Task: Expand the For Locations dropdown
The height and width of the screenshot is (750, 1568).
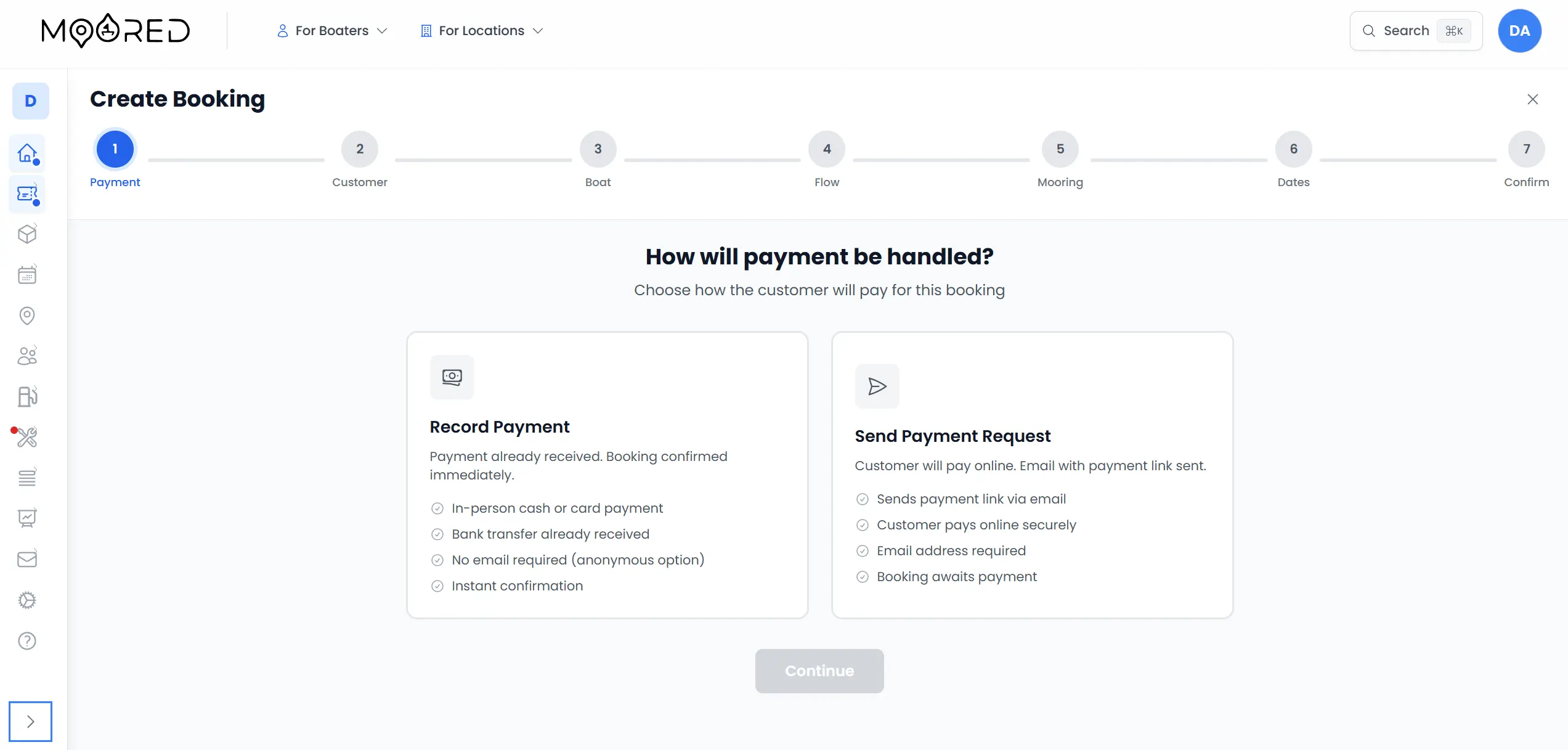Action: point(481,30)
